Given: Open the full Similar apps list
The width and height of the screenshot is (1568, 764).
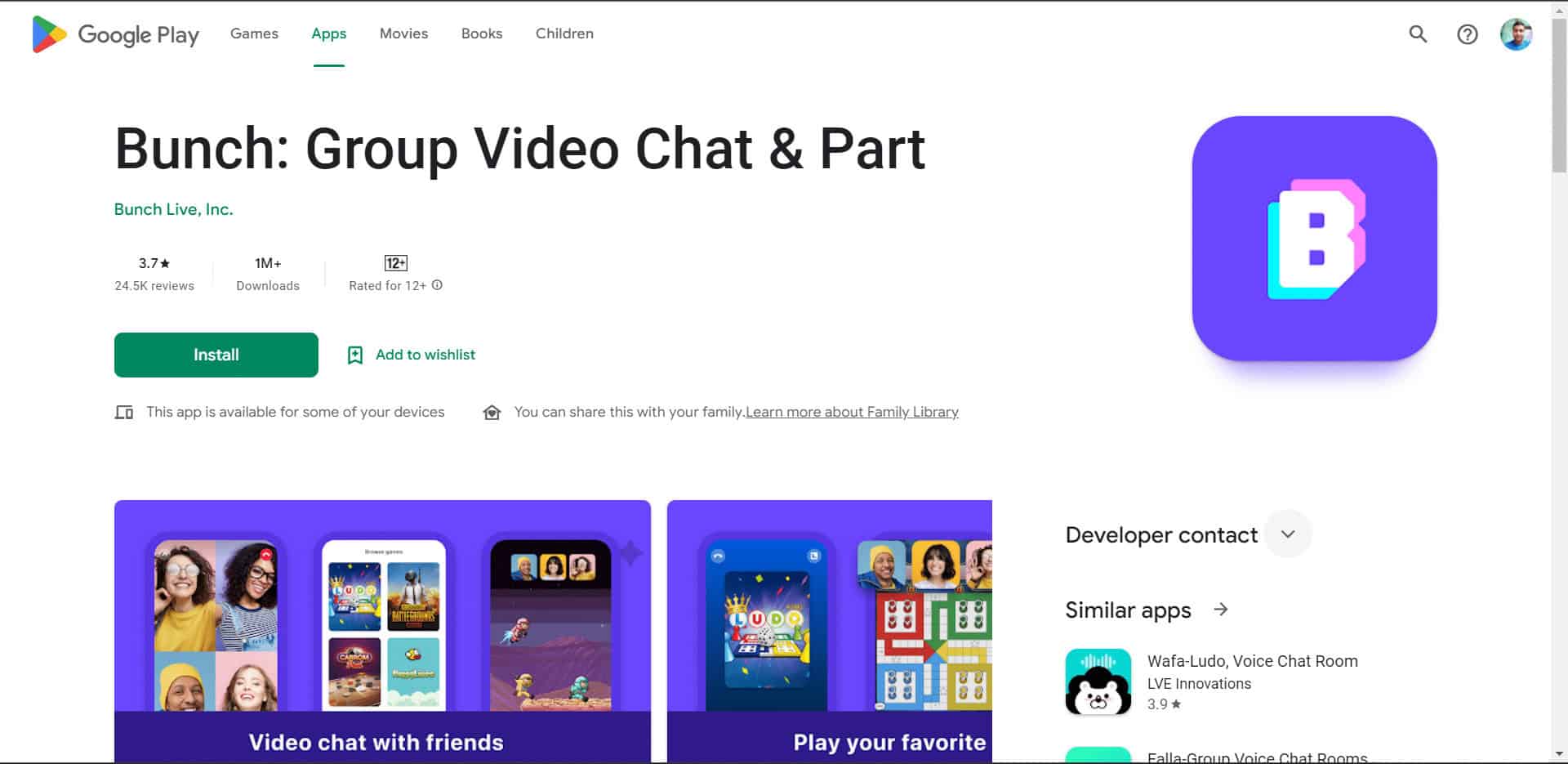Looking at the screenshot, I should click(x=1220, y=610).
